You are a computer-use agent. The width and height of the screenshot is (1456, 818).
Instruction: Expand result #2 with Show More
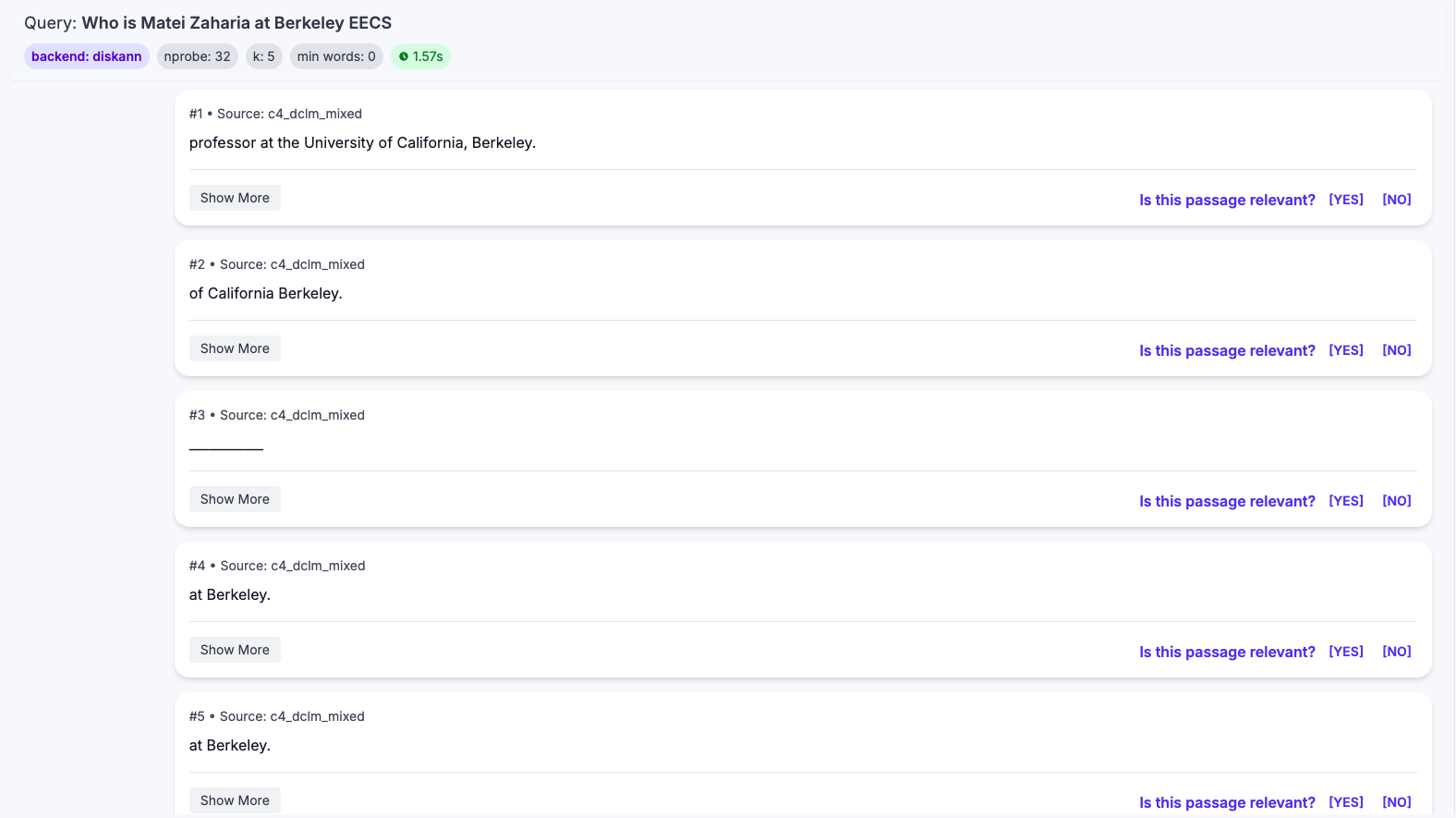click(x=235, y=348)
